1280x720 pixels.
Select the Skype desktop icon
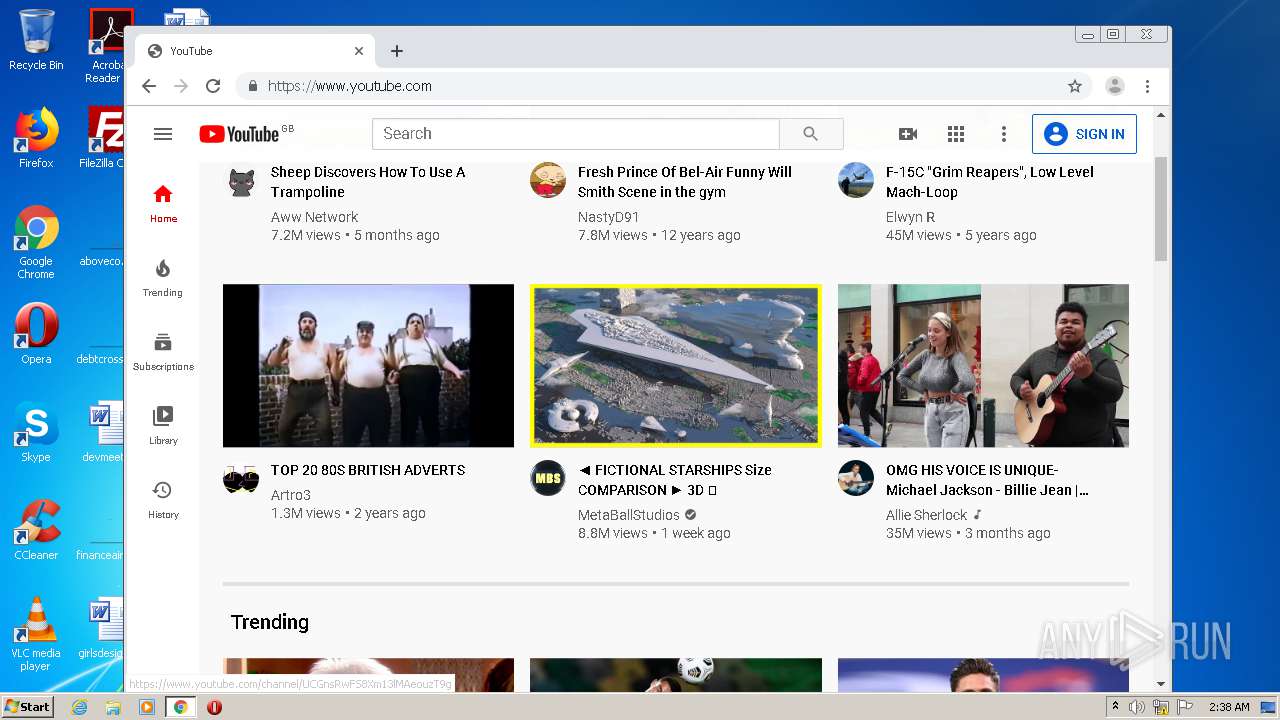click(x=36, y=432)
